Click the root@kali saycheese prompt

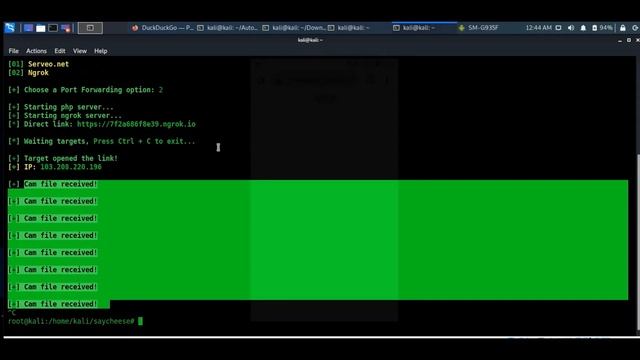71,321
